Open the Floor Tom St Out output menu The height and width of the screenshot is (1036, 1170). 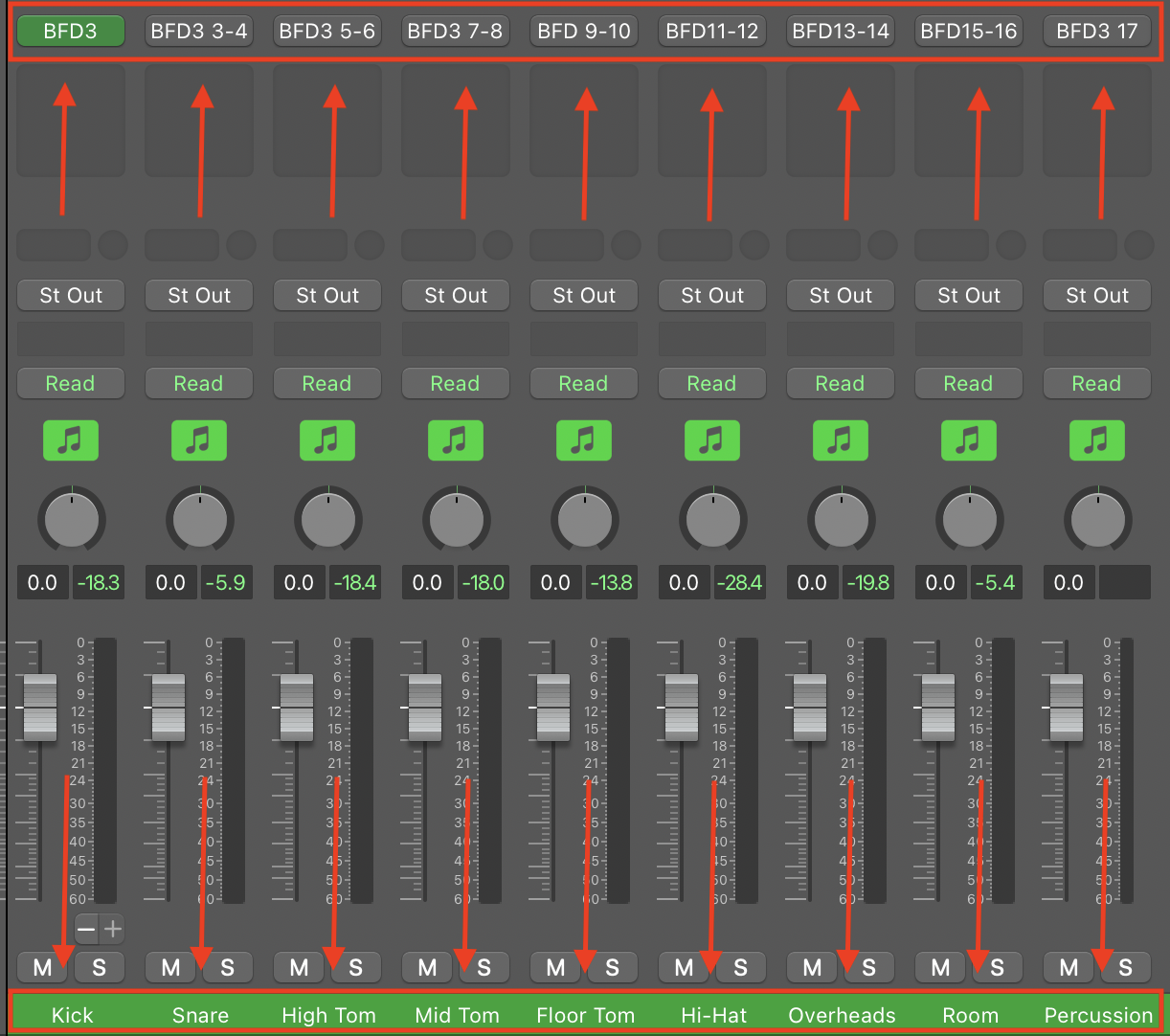coord(584,295)
